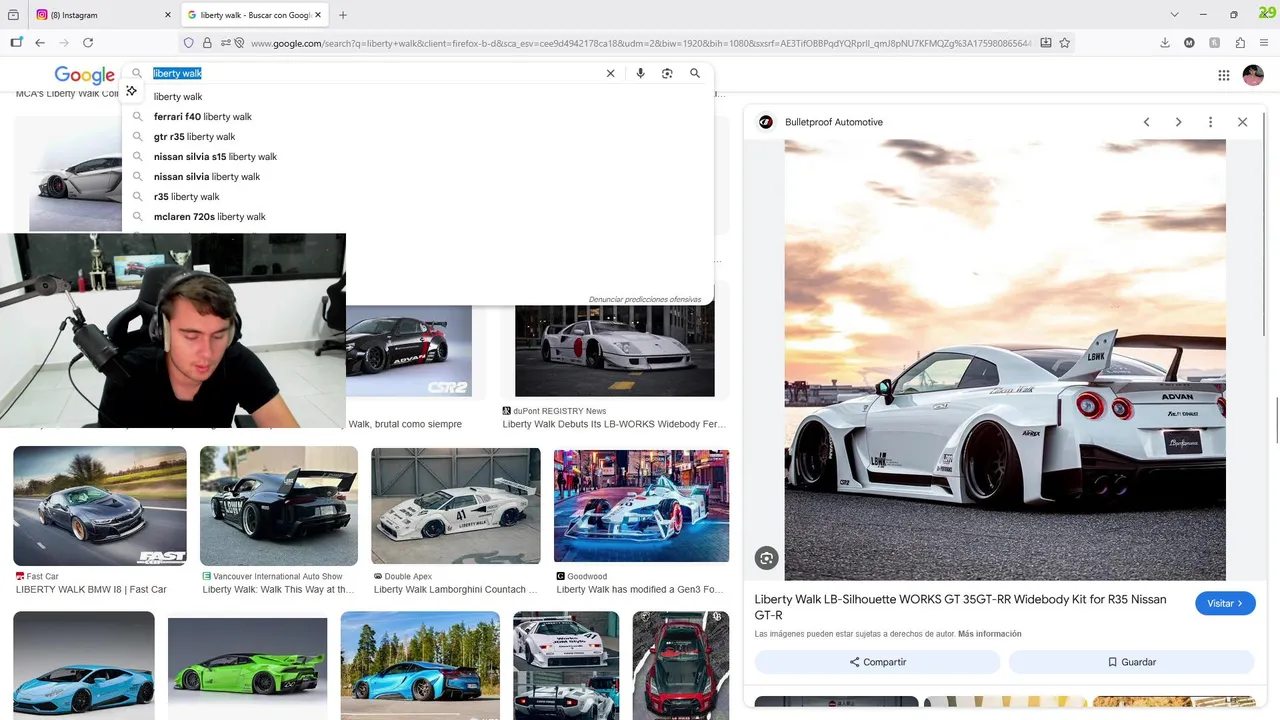Open light blue Lamborghini Huracan thumbnail

pyautogui.click(x=84, y=665)
